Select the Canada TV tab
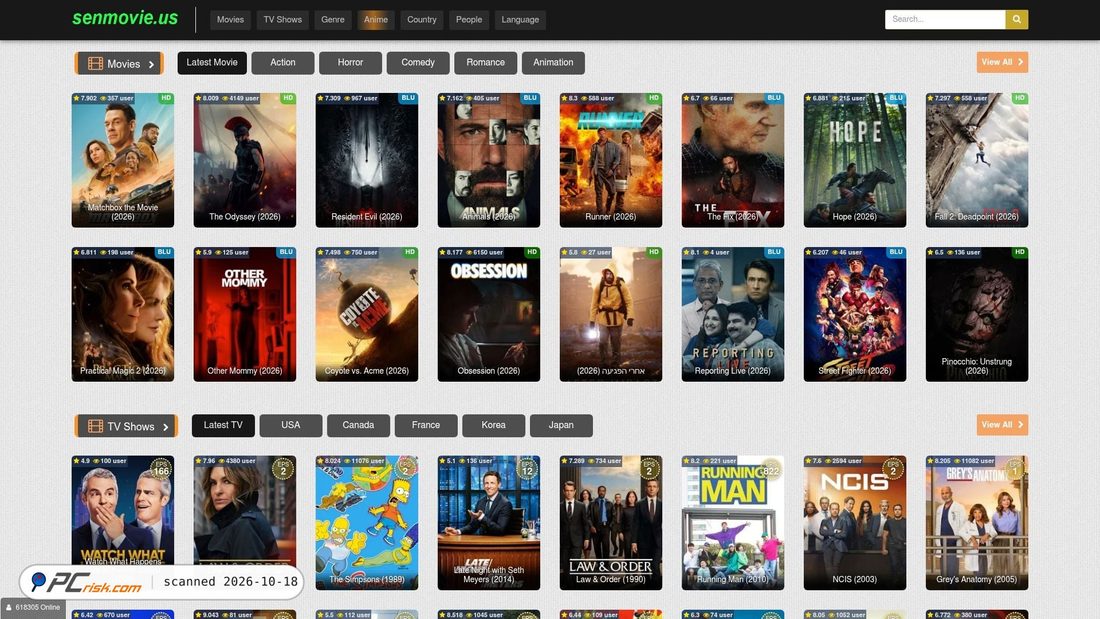 pos(358,425)
